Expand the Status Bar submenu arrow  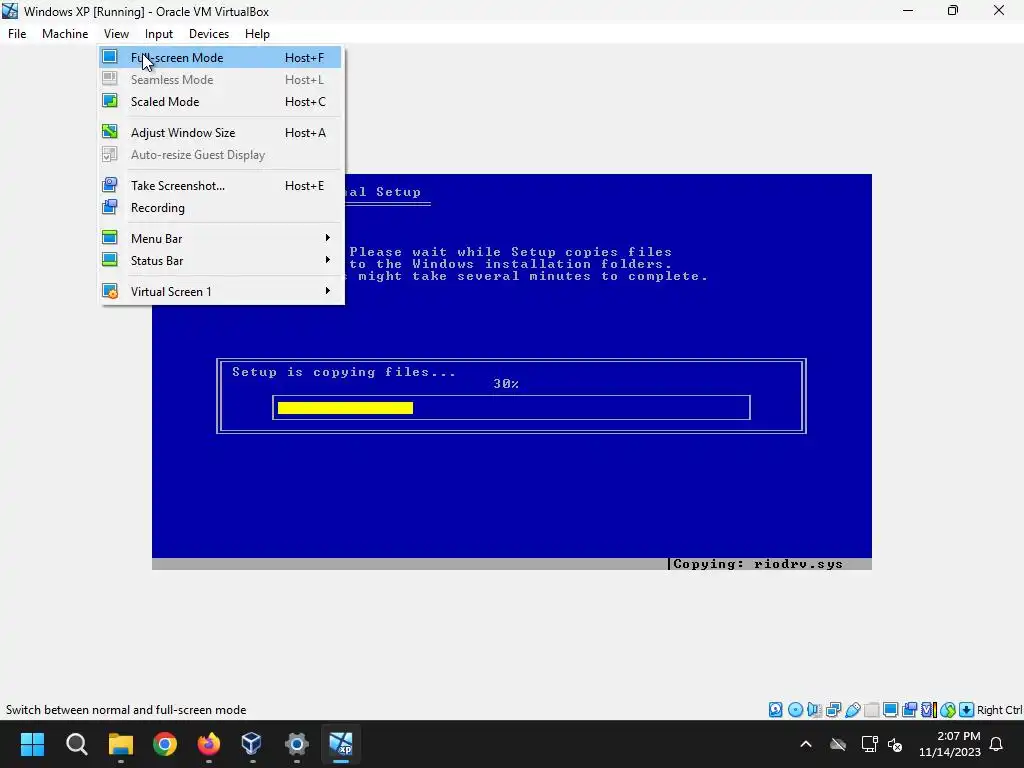tap(328, 260)
